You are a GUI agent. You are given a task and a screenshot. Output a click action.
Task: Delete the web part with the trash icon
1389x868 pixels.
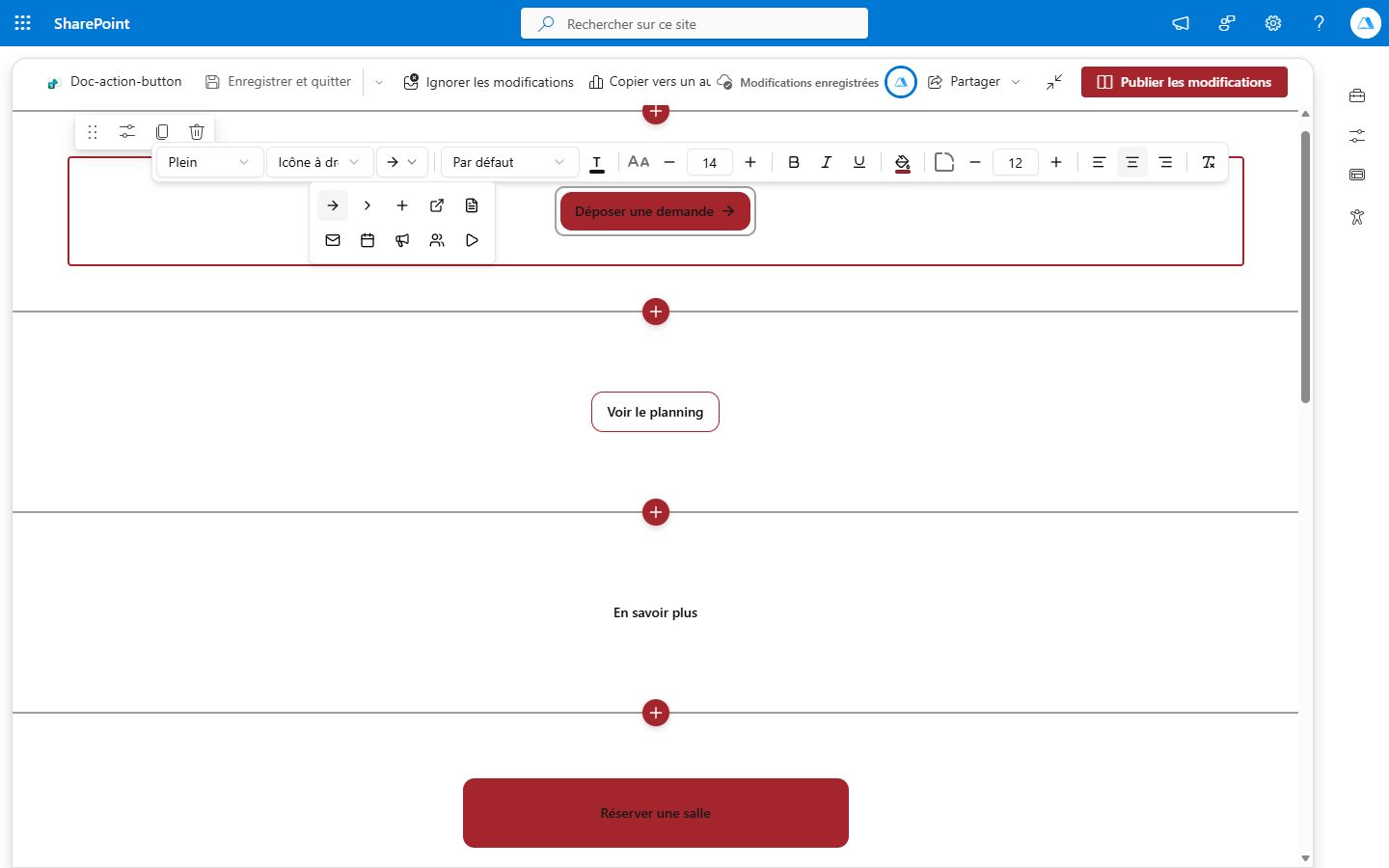click(x=197, y=131)
